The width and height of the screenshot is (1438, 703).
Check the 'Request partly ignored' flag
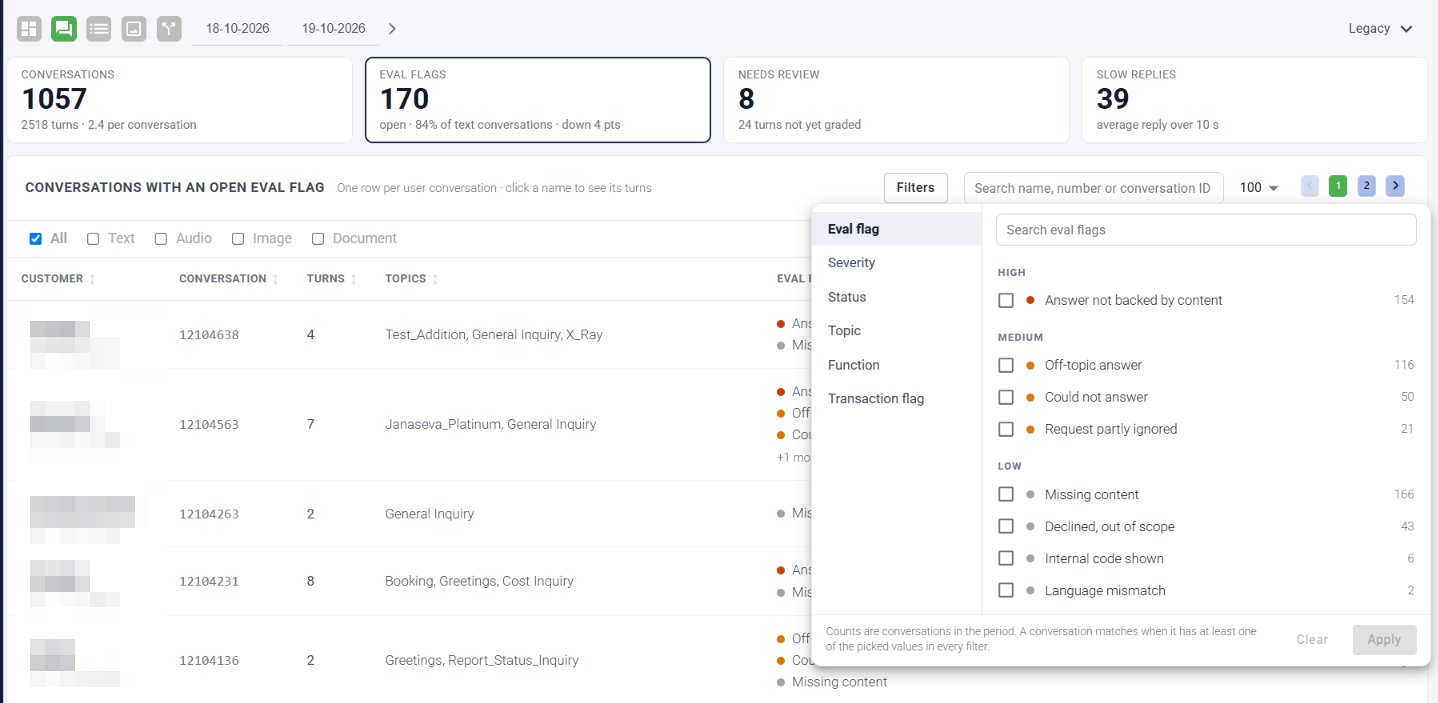(1006, 429)
